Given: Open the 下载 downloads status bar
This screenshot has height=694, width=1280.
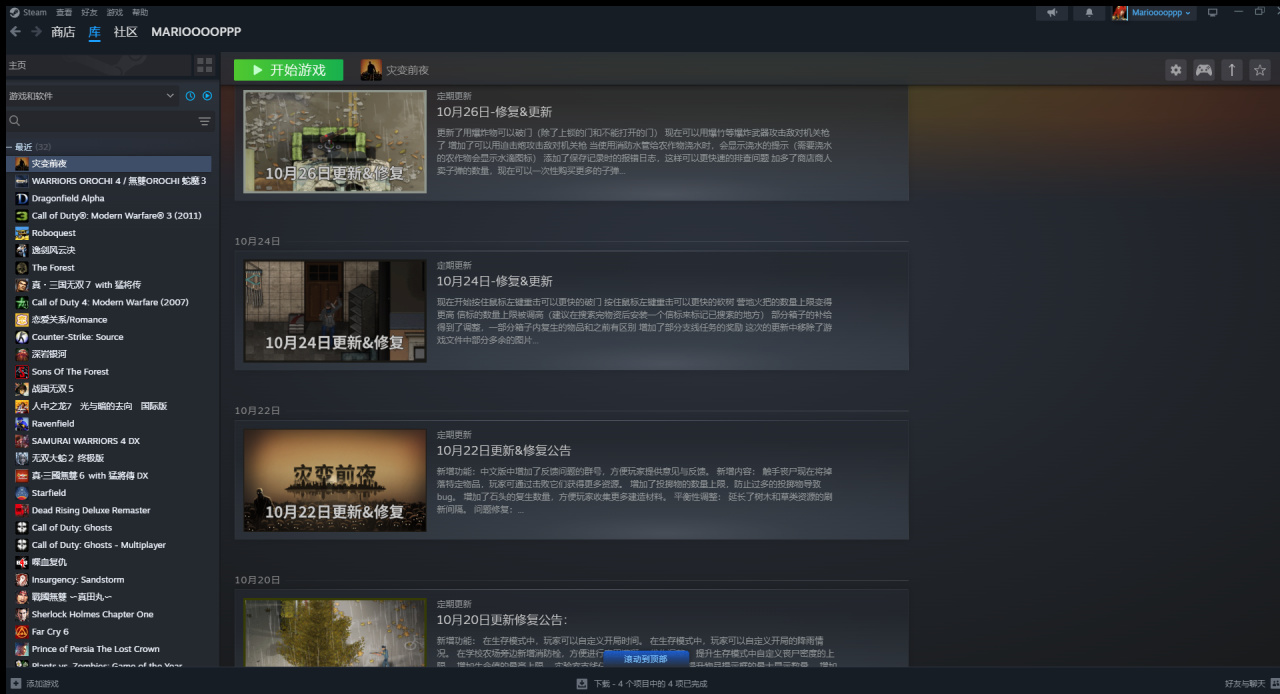Looking at the screenshot, I should 642,684.
